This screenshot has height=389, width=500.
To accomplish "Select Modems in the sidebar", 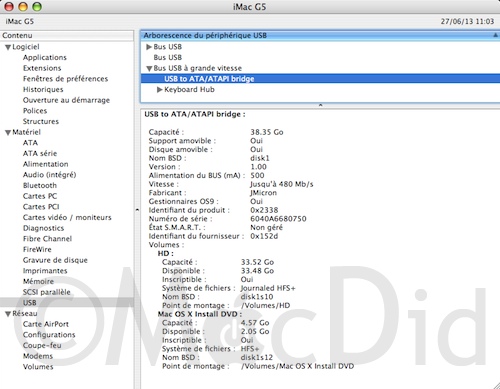I will click(38, 356).
